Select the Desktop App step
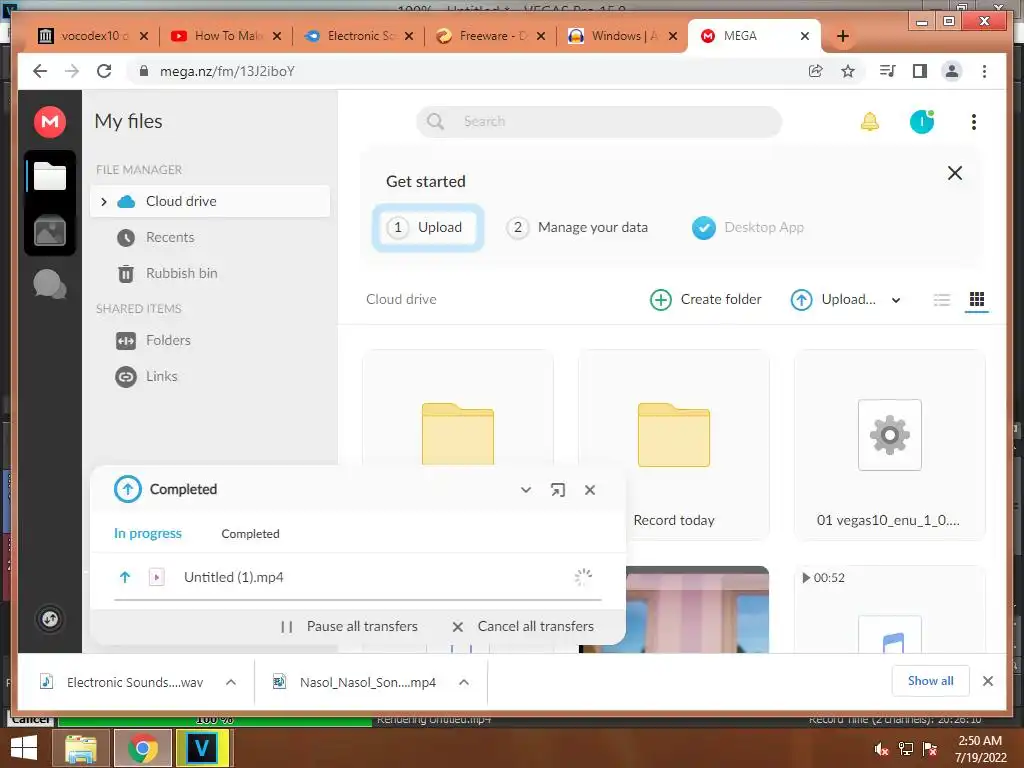 point(748,227)
